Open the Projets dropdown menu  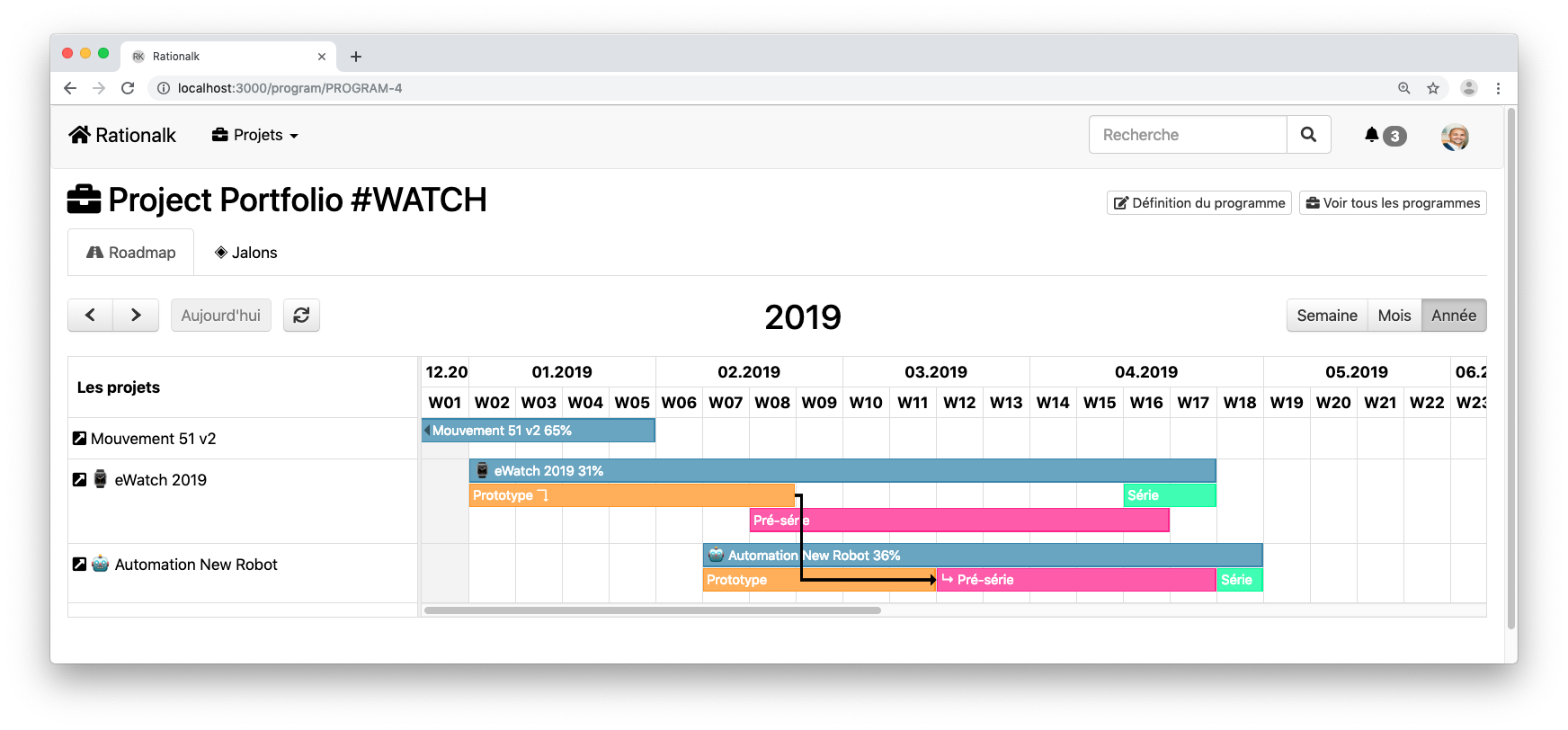point(255,135)
